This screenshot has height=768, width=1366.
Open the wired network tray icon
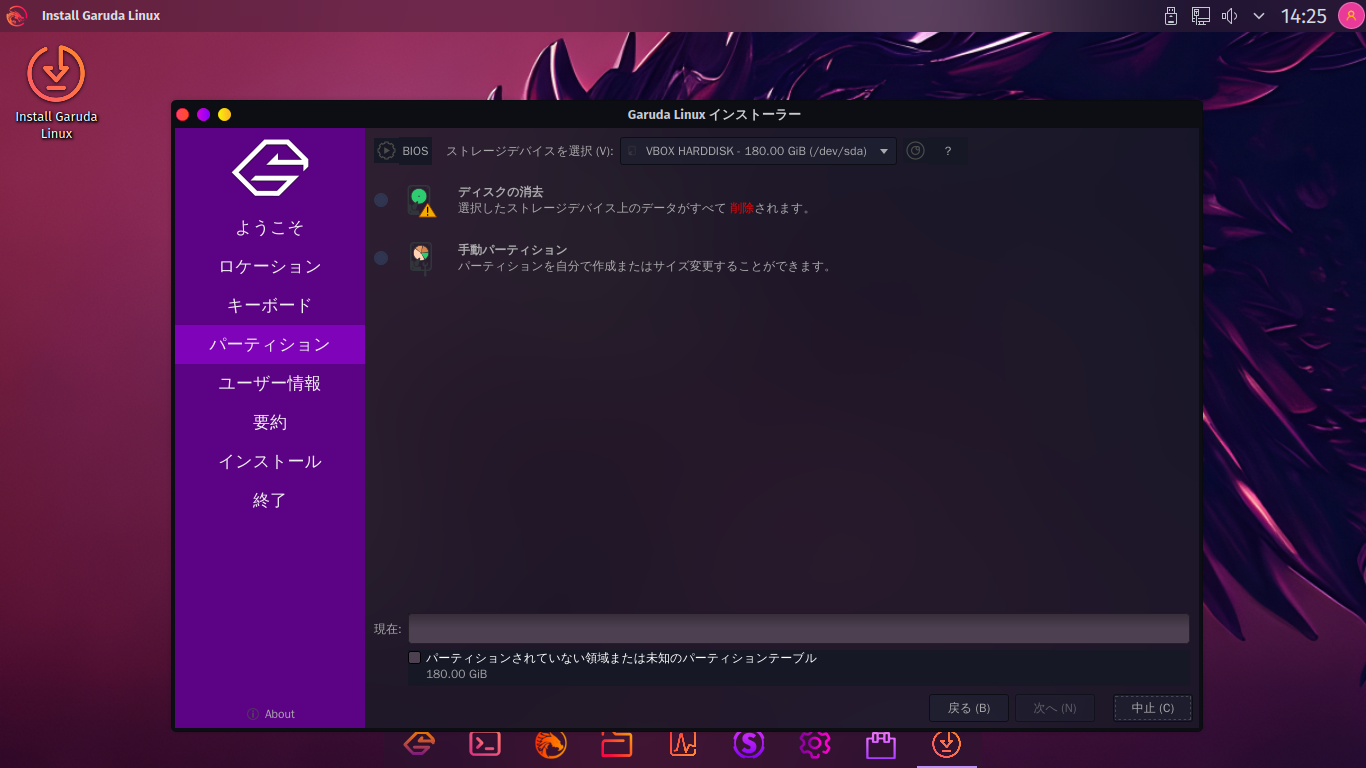[1201, 16]
